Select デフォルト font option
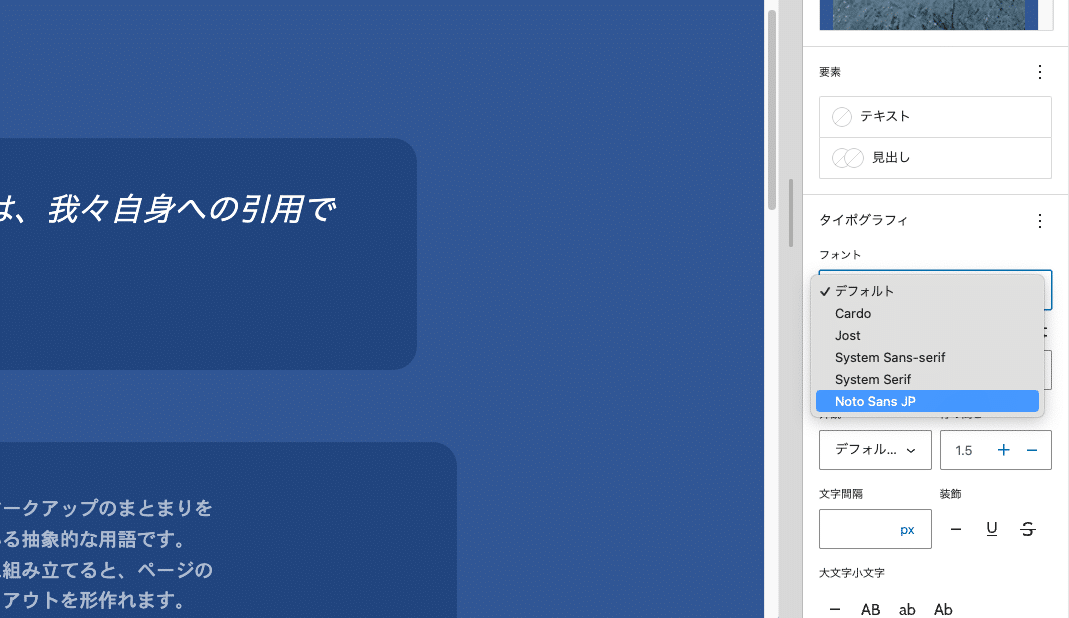The height and width of the screenshot is (618, 1069). 864,291
